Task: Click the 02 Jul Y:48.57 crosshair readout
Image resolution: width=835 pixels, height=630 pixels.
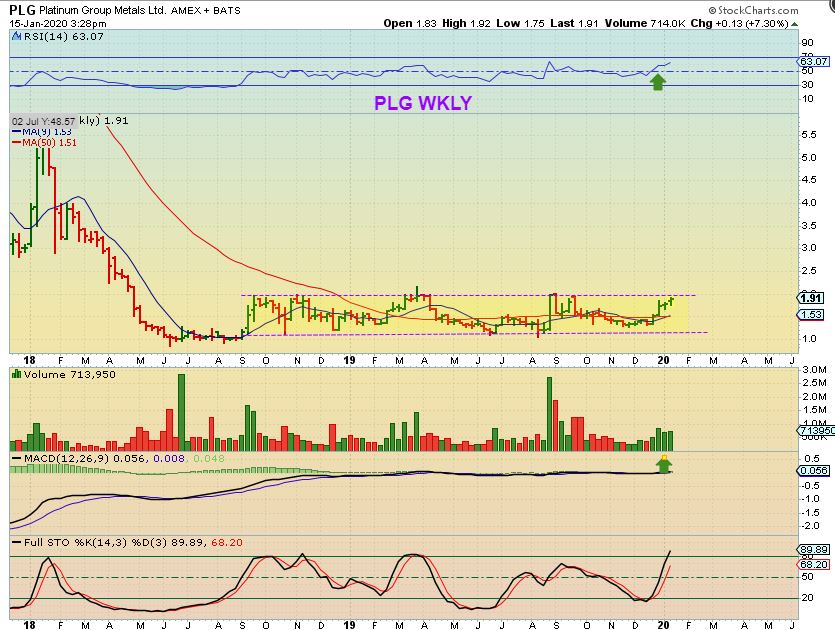Action: click(x=44, y=121)
